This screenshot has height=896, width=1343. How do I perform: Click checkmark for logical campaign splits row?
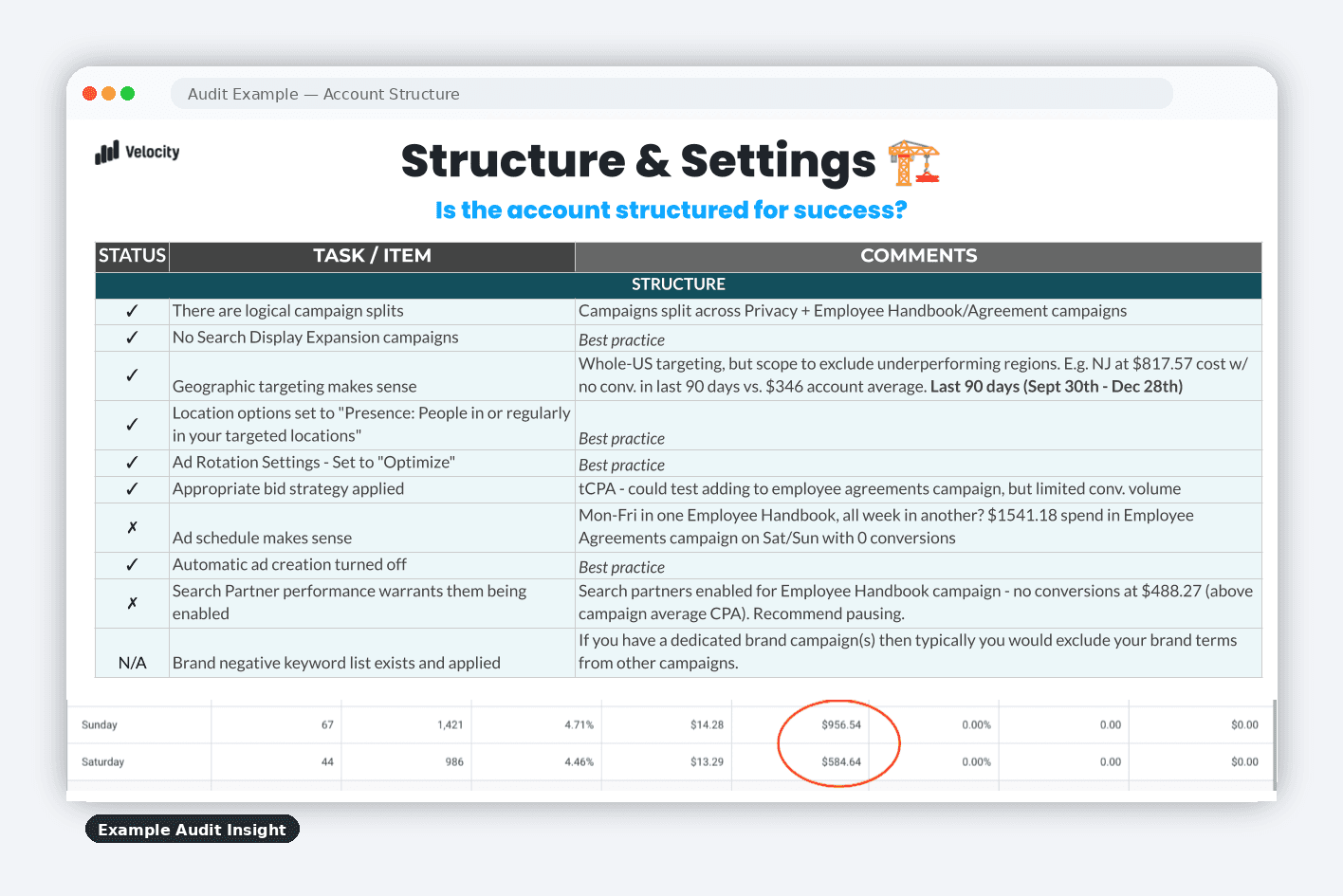click(132, 311)
